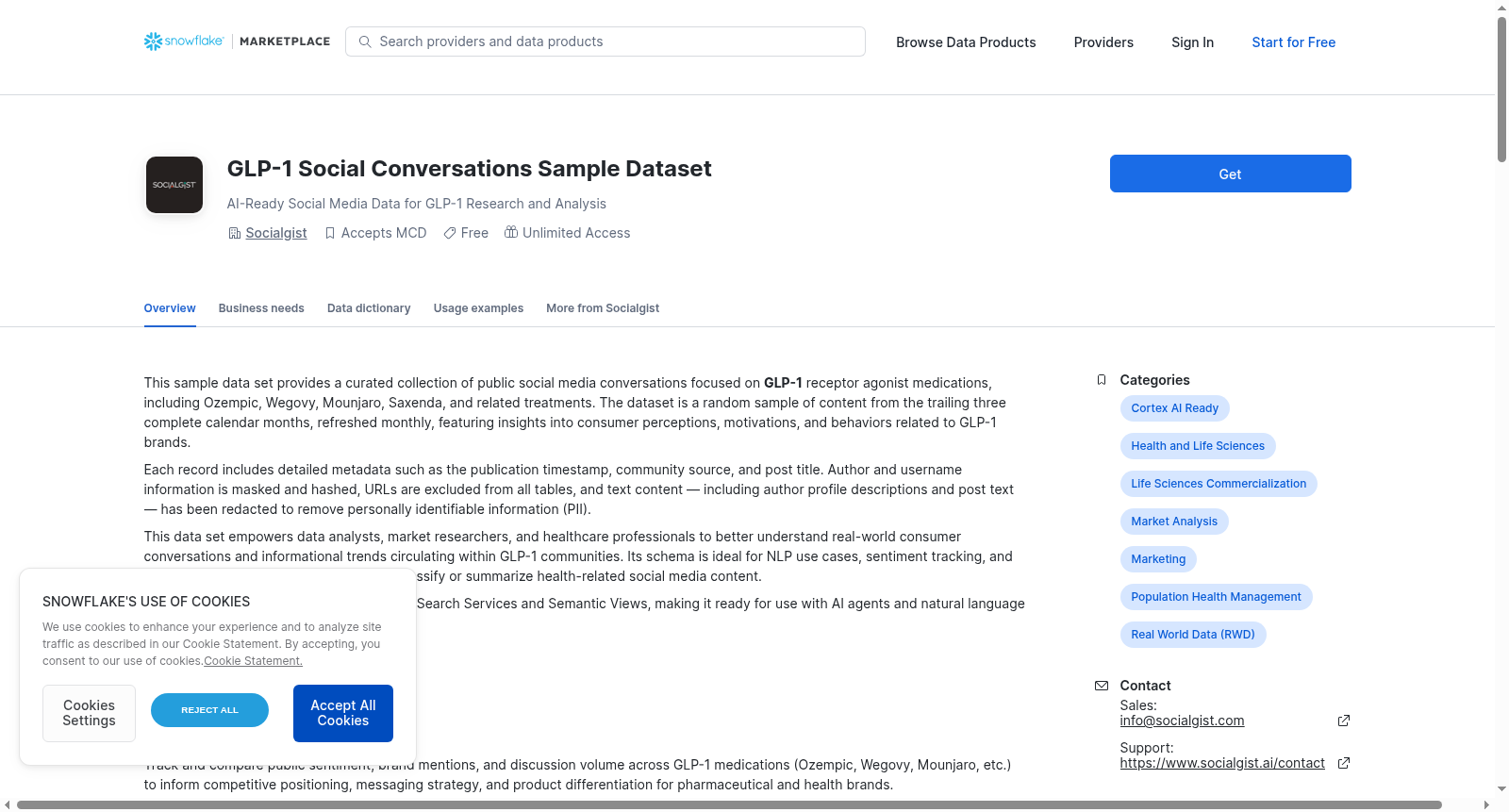Switch to the Data dictionary tab
1509x812 pixels.
point(369,308)
